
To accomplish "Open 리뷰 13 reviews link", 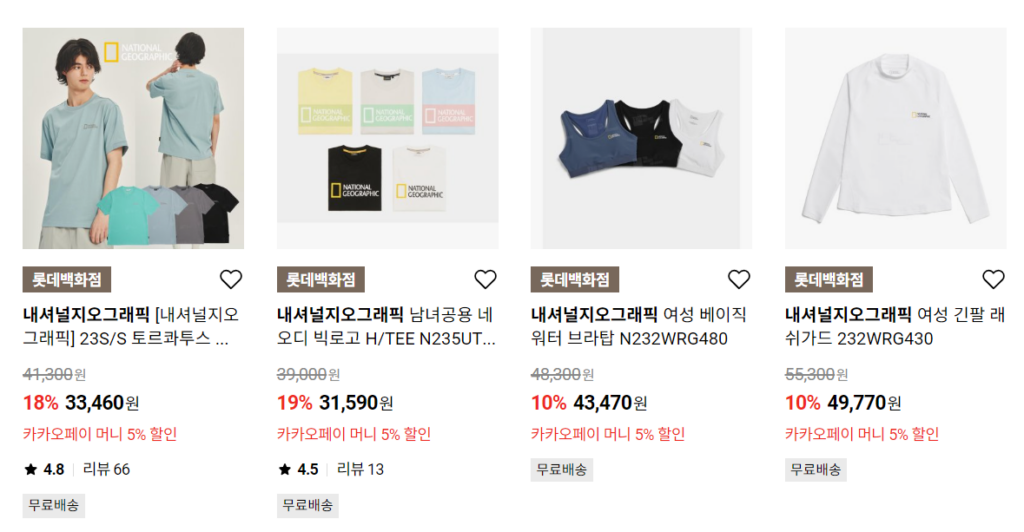I will (360, 469).
